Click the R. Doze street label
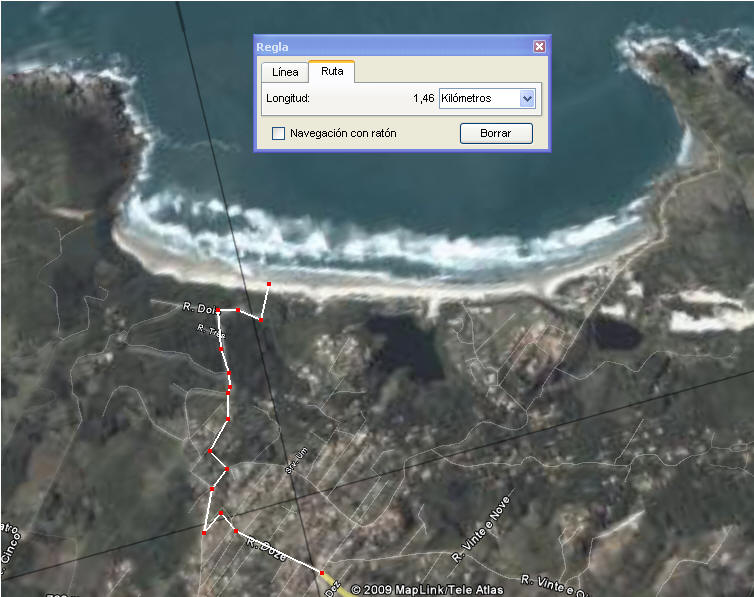 click(x=265, y=550)
